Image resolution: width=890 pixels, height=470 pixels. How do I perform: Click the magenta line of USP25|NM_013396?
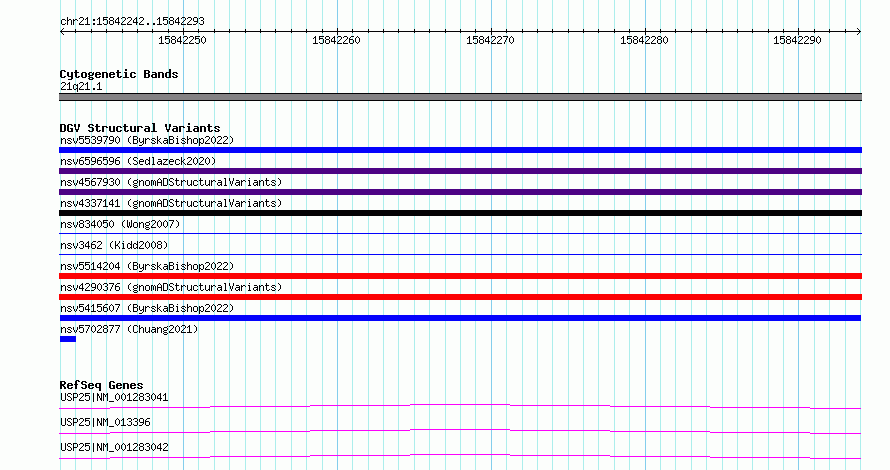460,431
